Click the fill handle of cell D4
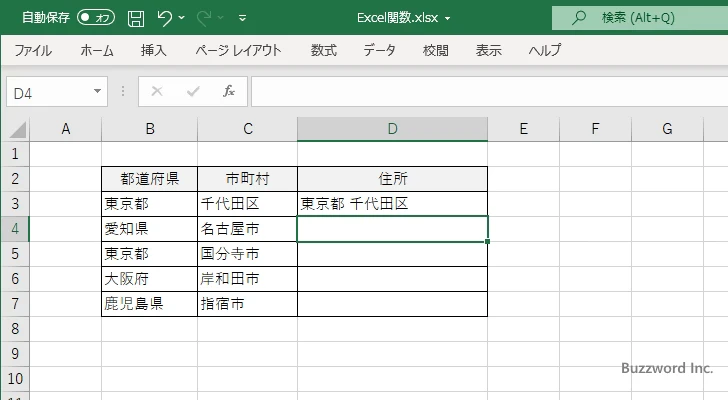Image resolution: width=728 pixels, height=400 pixels. [x=488, y=241]
